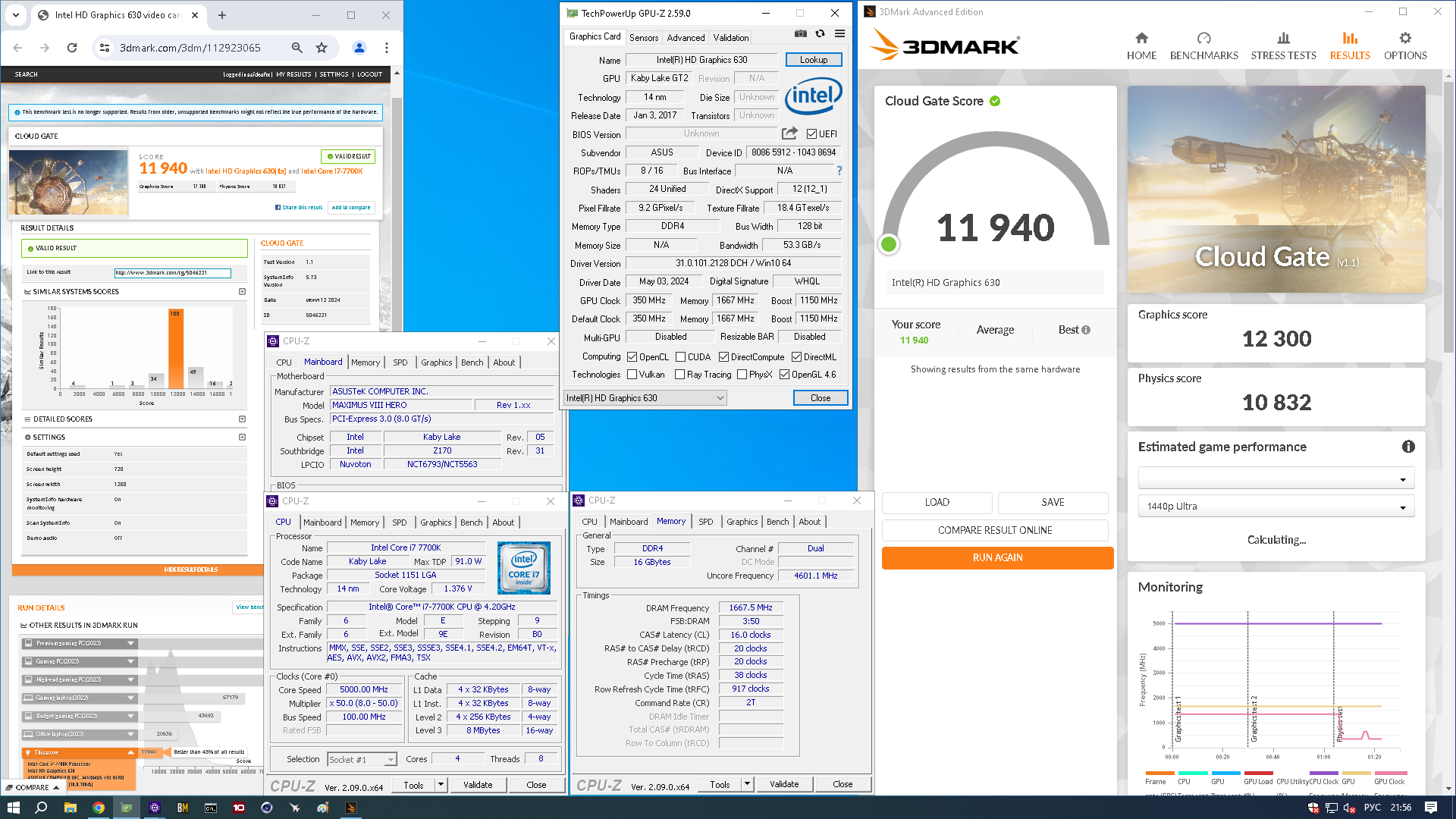The width and height of the screenshot is (1456, 819).
Task: Open the 3DMark app in the taskbar
Action: pos(350,808)
